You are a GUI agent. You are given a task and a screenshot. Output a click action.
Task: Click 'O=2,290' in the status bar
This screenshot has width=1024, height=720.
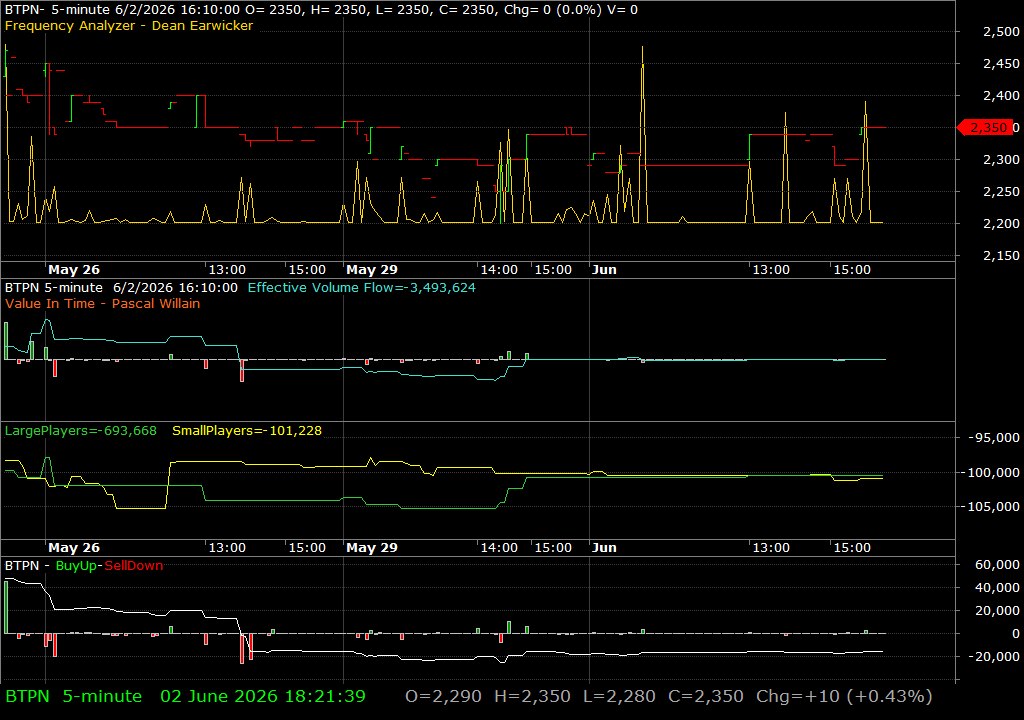[443, 696]
